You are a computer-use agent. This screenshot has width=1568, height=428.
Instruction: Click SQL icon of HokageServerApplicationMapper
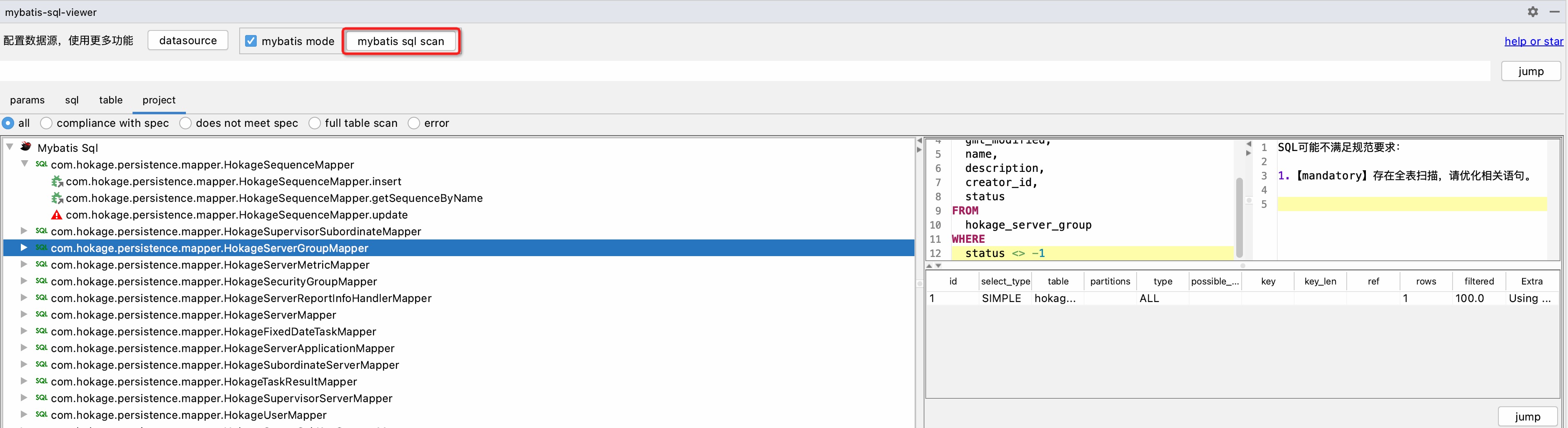pyautogui.click(x=41, y=347)
